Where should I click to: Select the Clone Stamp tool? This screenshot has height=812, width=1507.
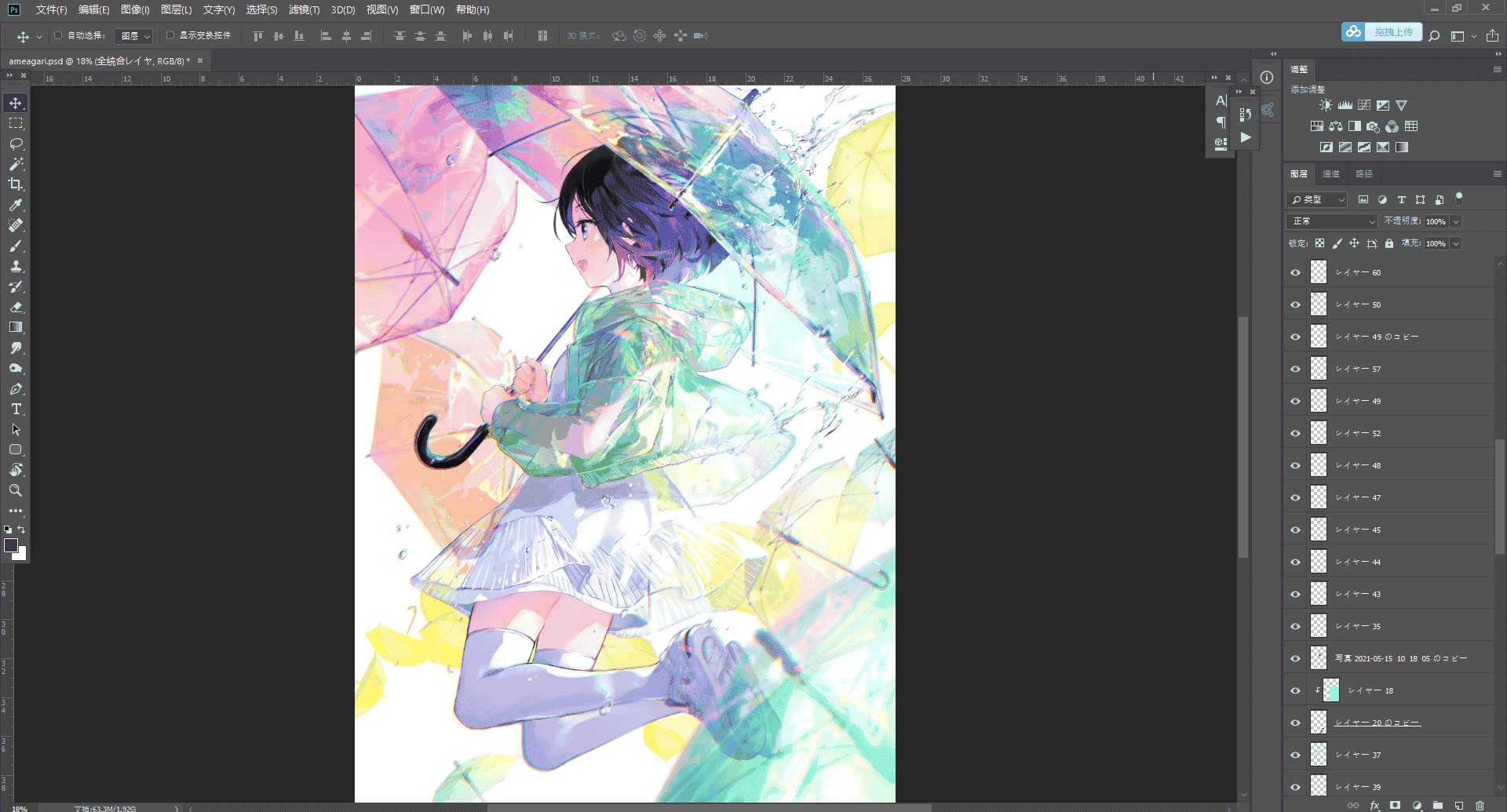(16, 266)
